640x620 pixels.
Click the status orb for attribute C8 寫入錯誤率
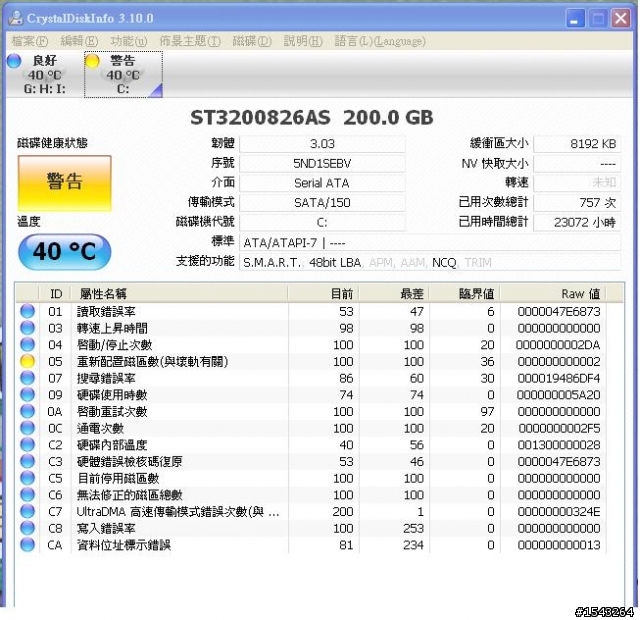(27, 528)
